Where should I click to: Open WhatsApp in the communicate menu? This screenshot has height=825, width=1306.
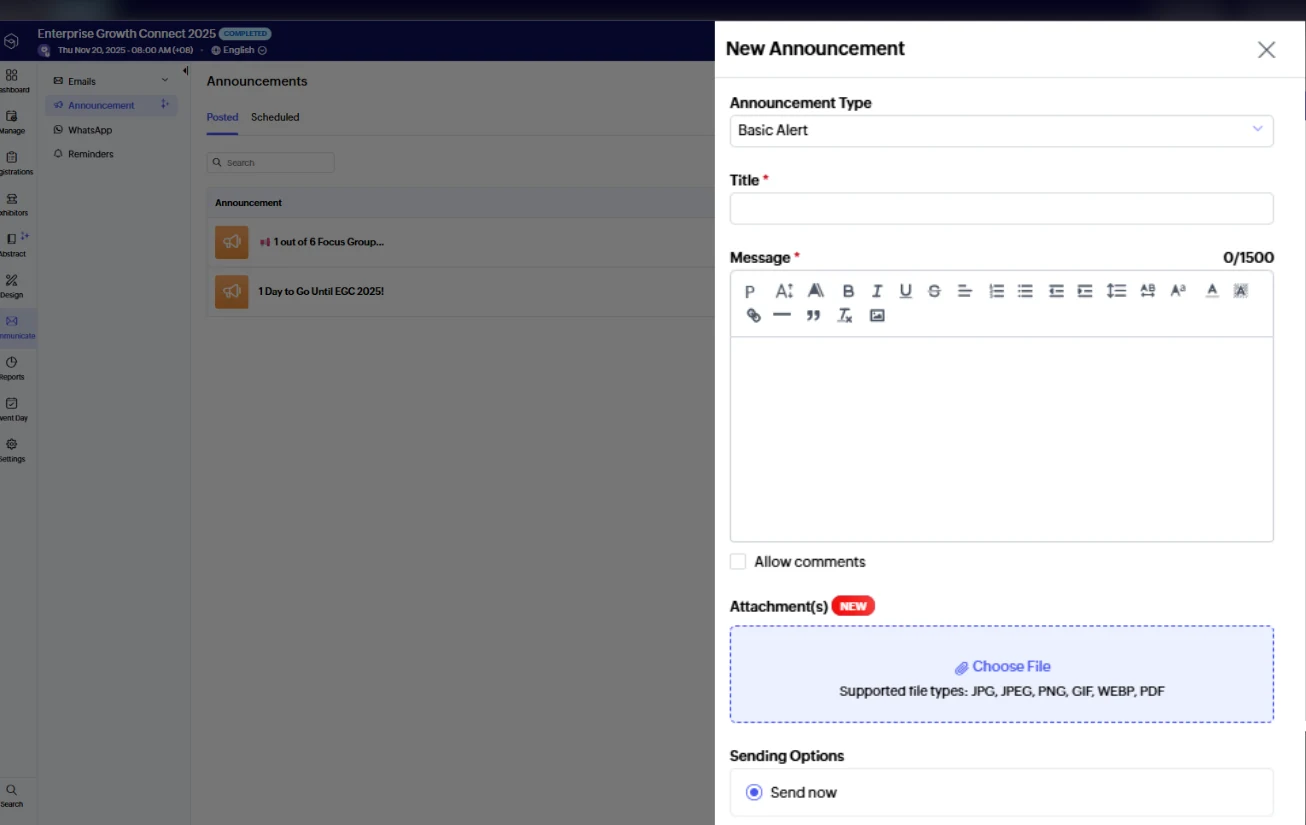[x=90, y=130]
